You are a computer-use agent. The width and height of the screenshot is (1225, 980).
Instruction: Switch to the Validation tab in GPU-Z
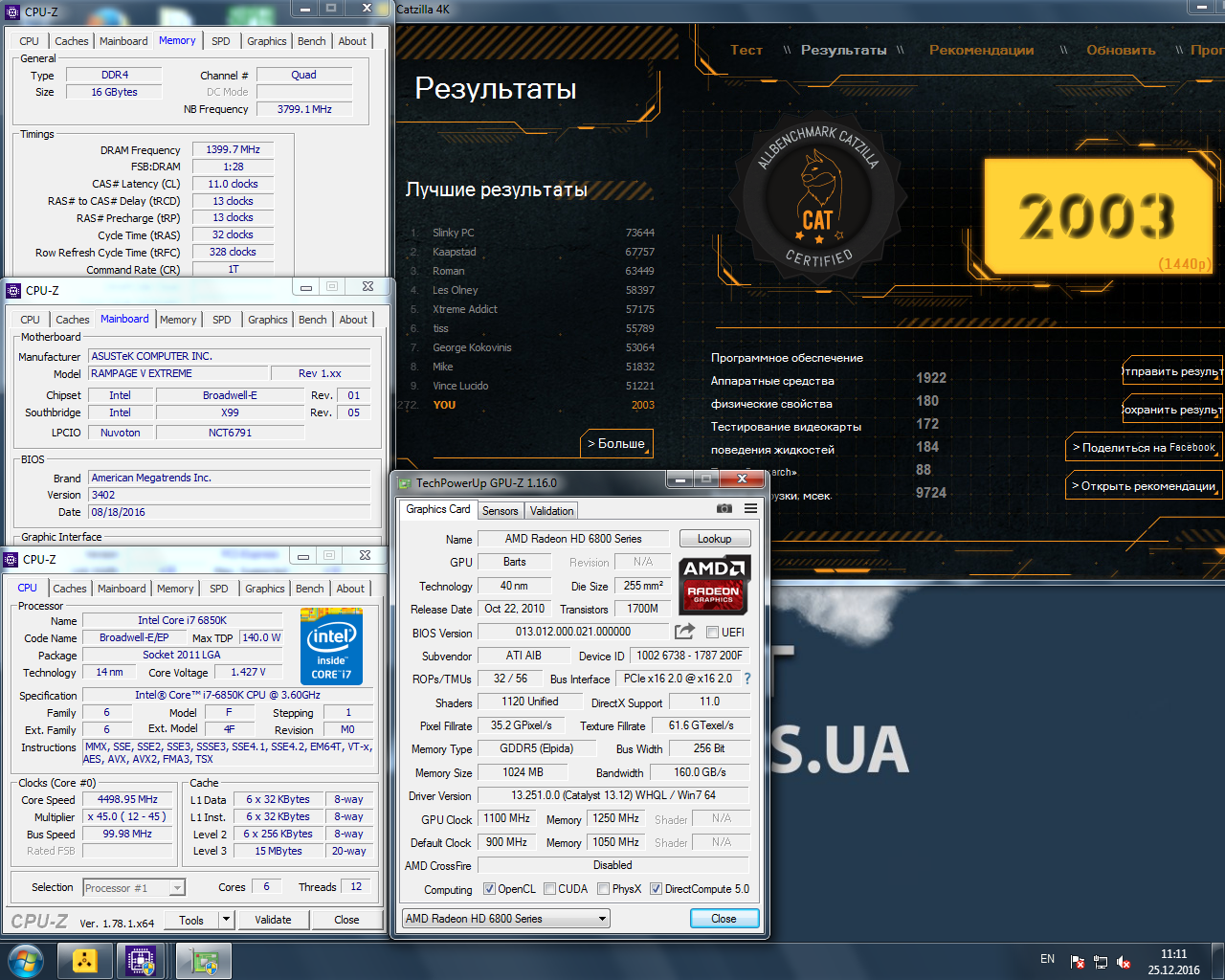tap(551, 511)
